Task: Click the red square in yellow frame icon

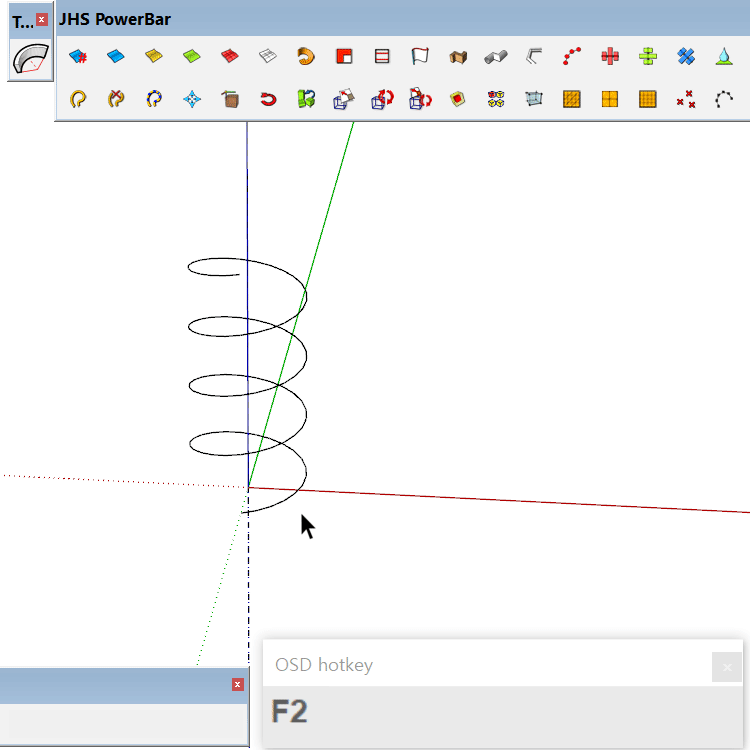Action: click(x=458, y=99)
